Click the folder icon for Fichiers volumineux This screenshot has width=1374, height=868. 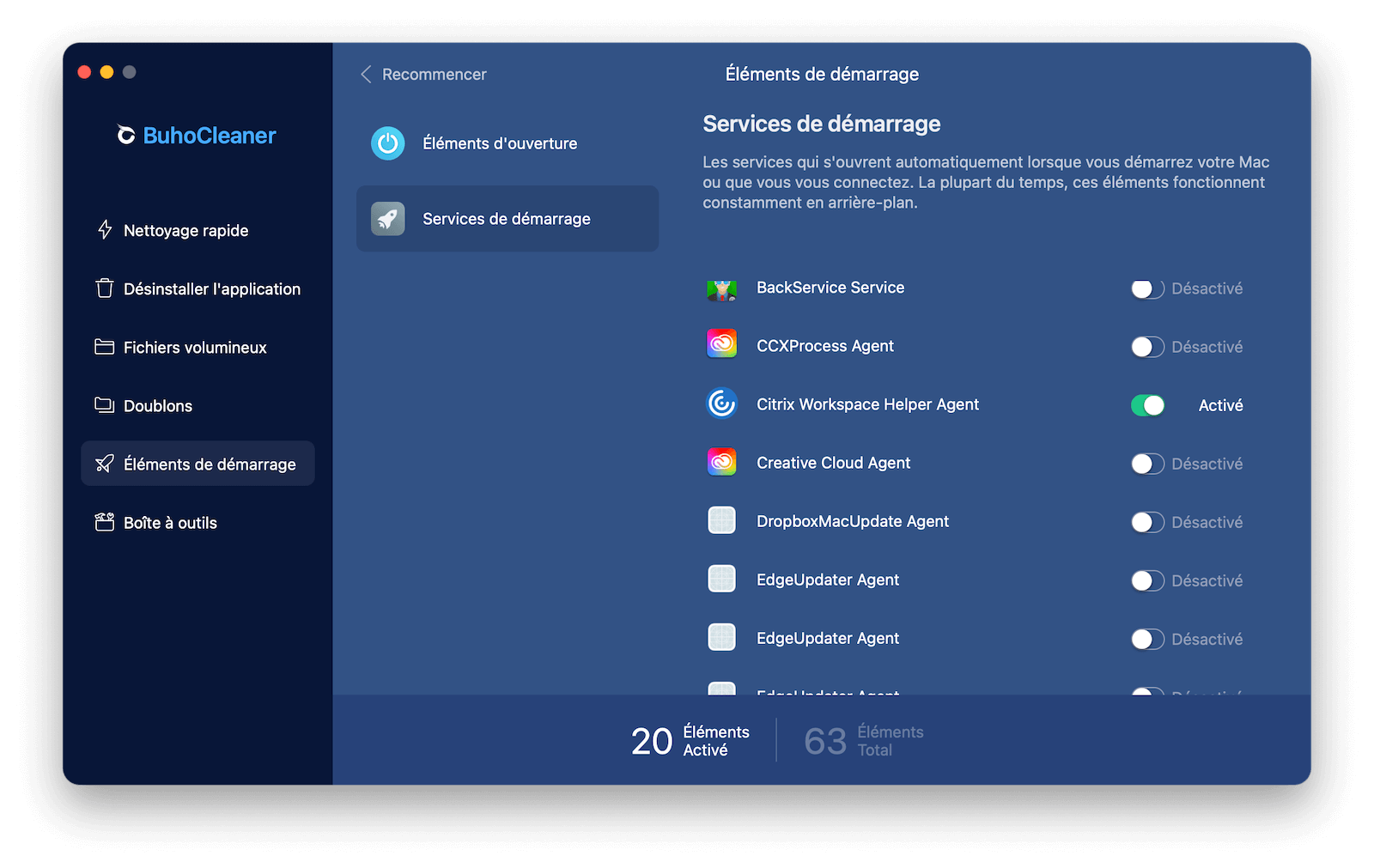tap(105, 347)
